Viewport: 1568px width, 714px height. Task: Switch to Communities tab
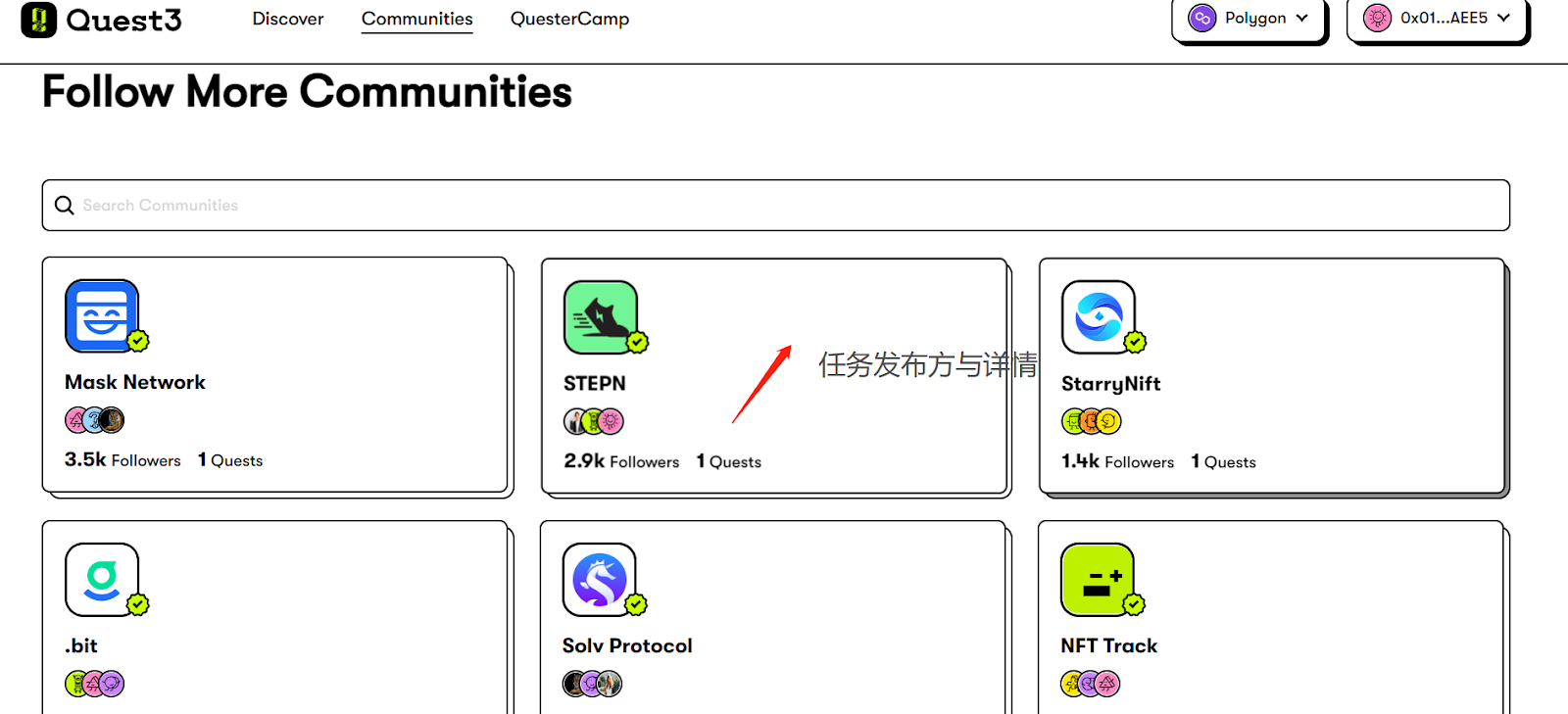click(416, 19)
